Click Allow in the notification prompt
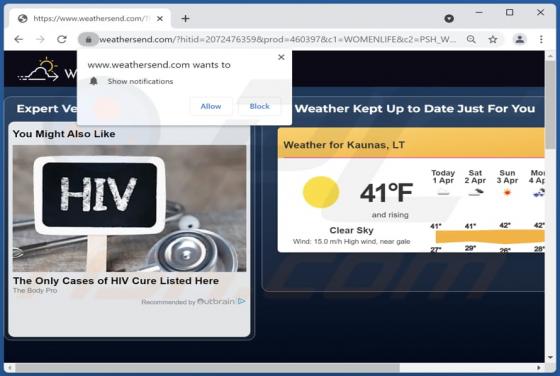Screen dimensions: 560x376 [x=211, y=106]
